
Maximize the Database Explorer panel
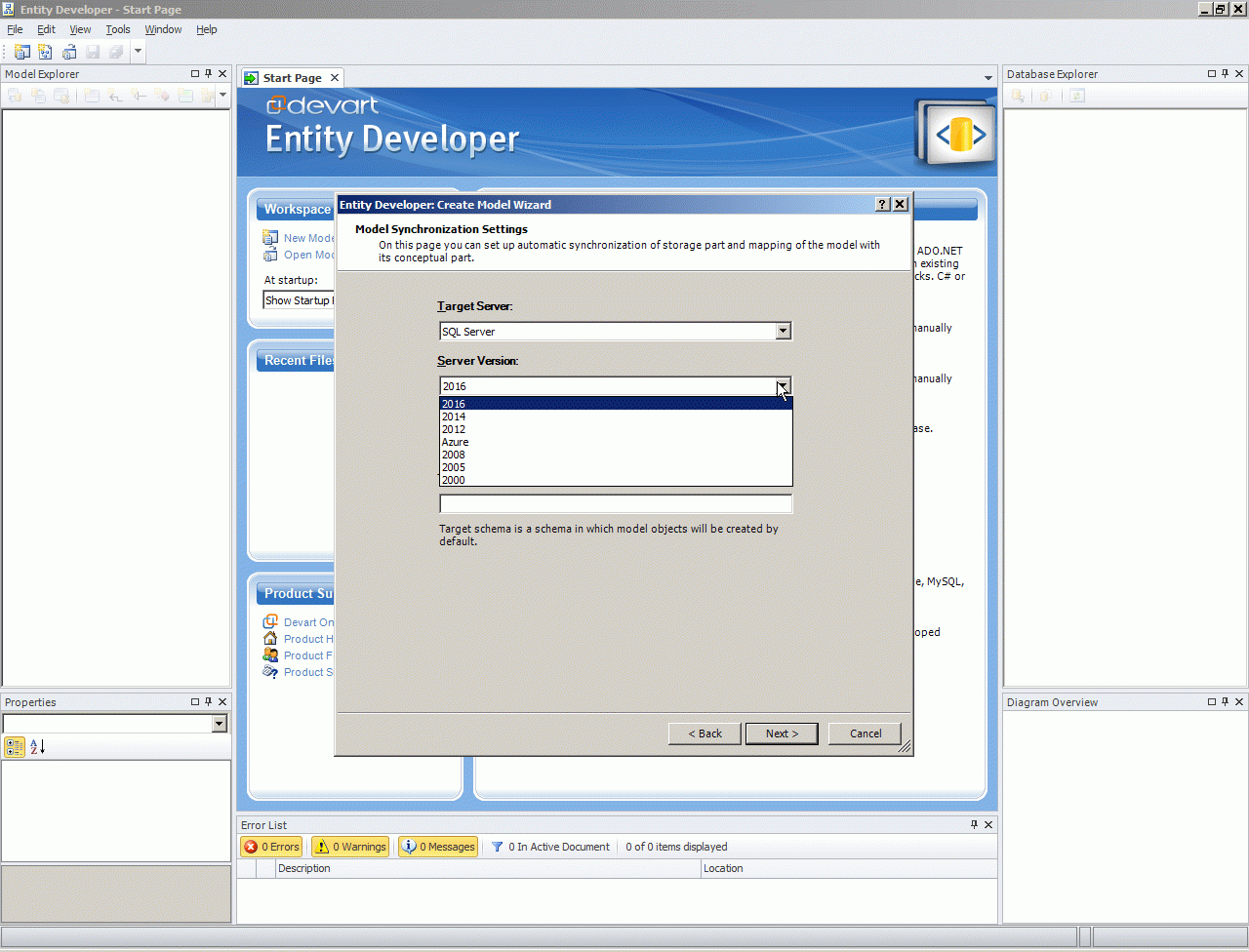pos(1212,74)
